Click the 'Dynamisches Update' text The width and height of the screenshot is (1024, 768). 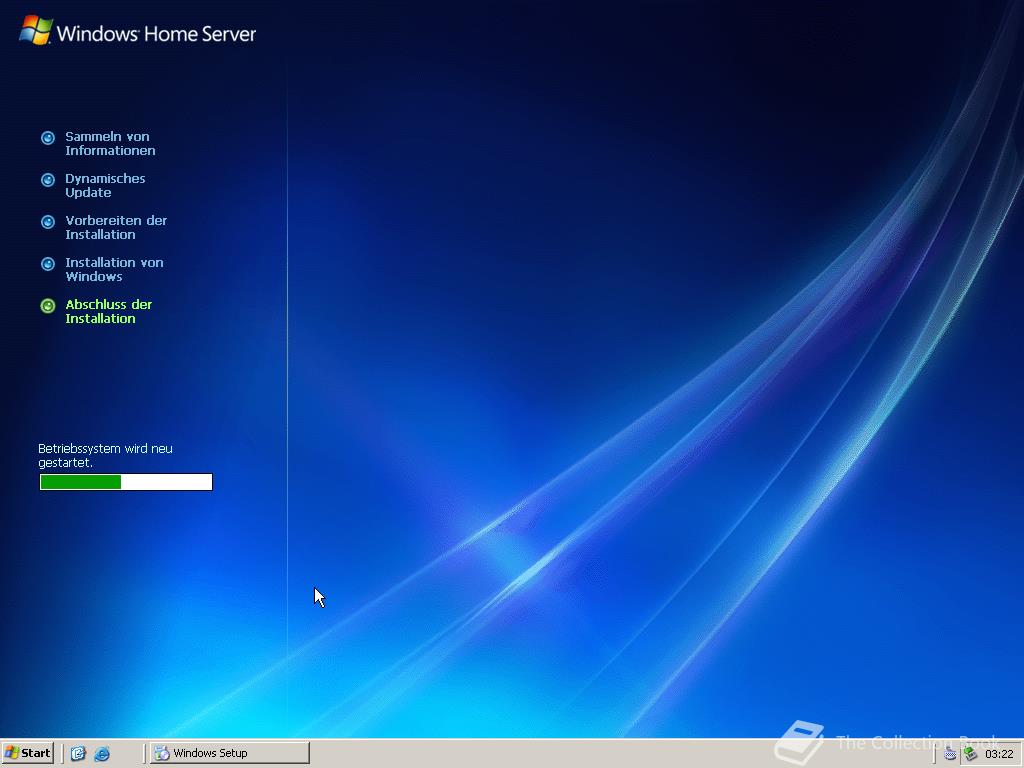click(x=105, y=185)
